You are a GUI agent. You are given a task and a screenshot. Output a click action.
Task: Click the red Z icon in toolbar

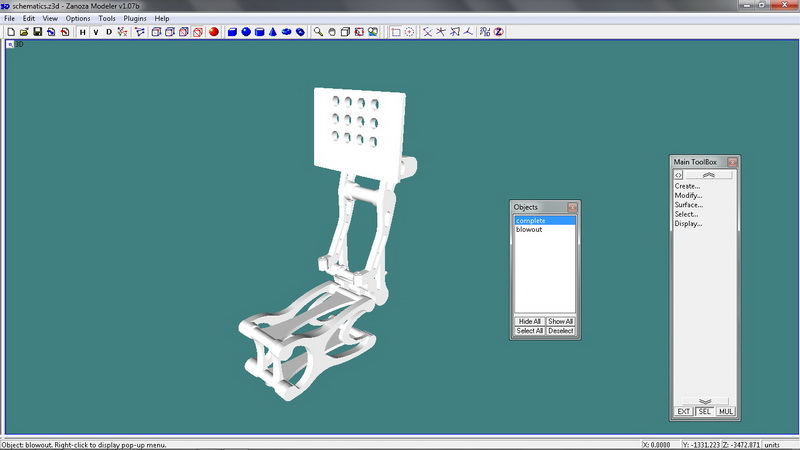point(498,32)
